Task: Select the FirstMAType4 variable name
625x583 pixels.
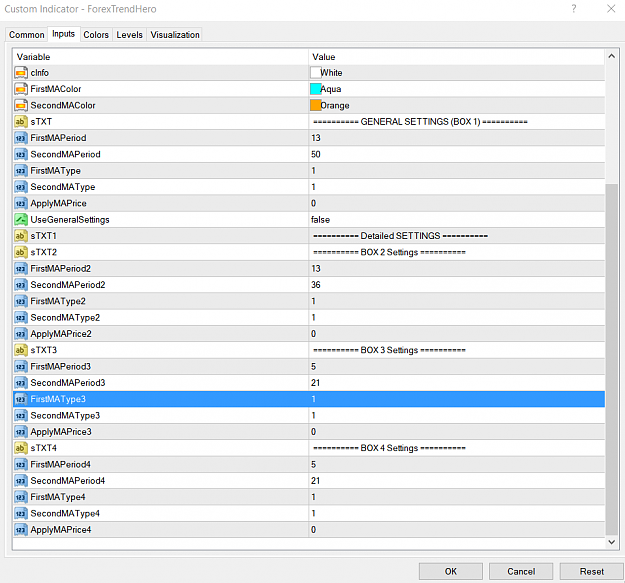Action: pos(58,497)
